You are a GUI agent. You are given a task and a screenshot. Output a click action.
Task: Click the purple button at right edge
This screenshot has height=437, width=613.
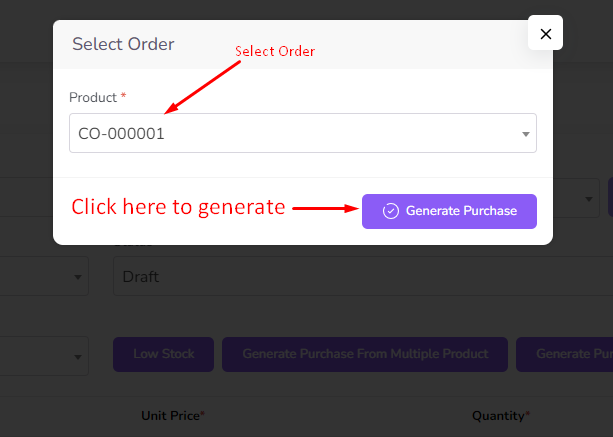(x=609, y=197)
